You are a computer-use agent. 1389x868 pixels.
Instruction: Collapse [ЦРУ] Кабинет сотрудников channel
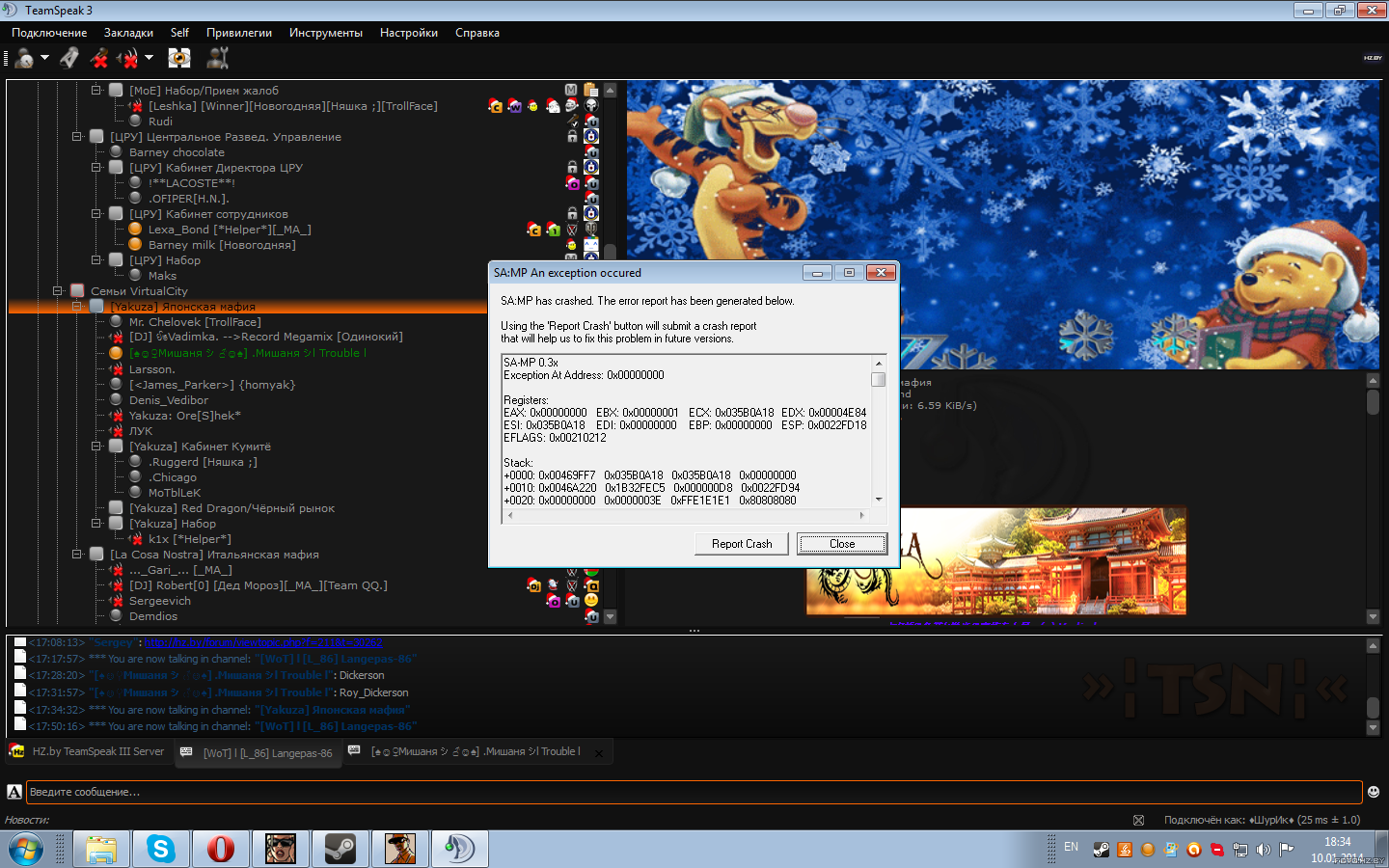tap(96, 214)
